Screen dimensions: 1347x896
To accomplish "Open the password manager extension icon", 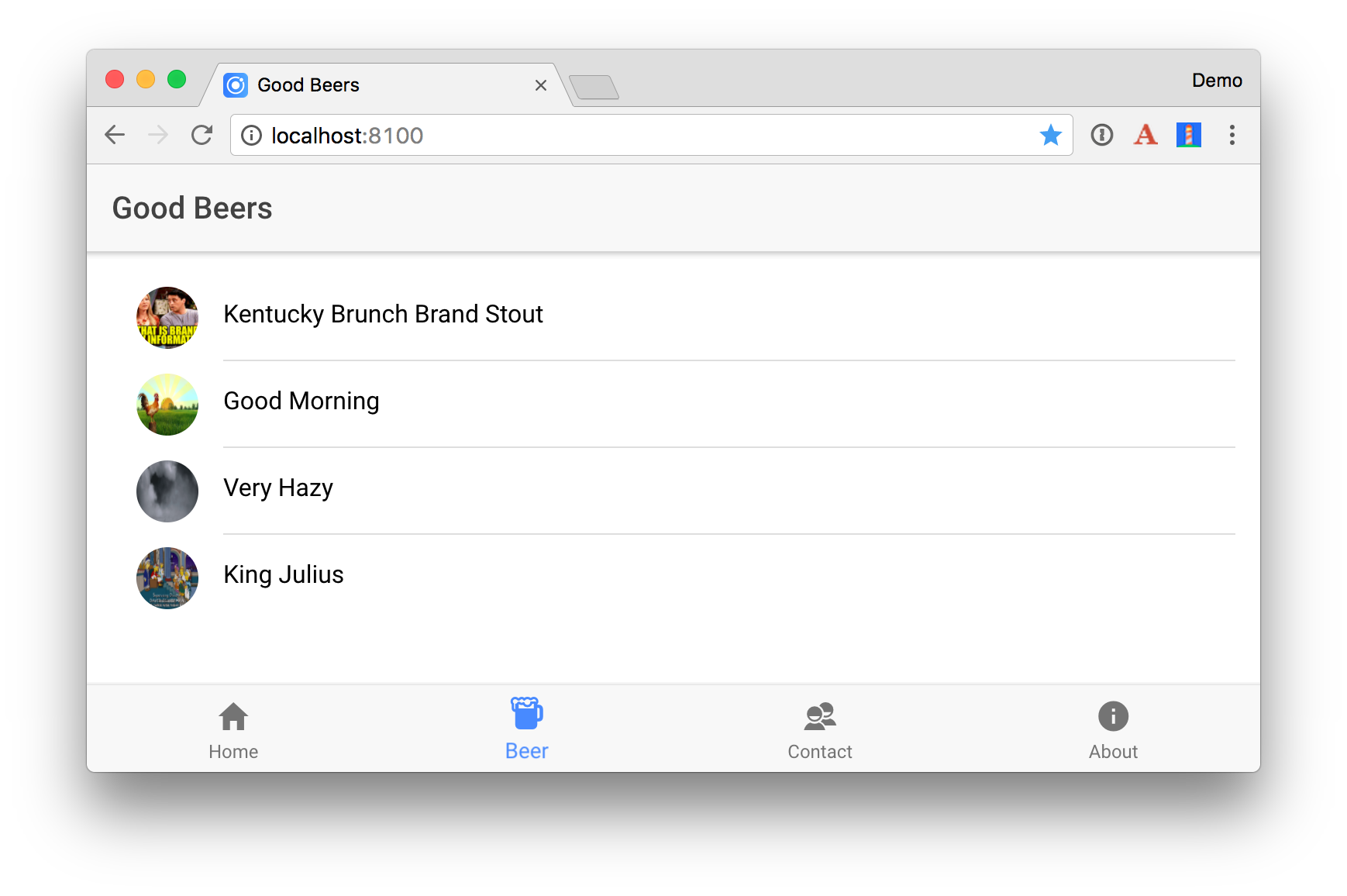I will [x=1101, y=135].
